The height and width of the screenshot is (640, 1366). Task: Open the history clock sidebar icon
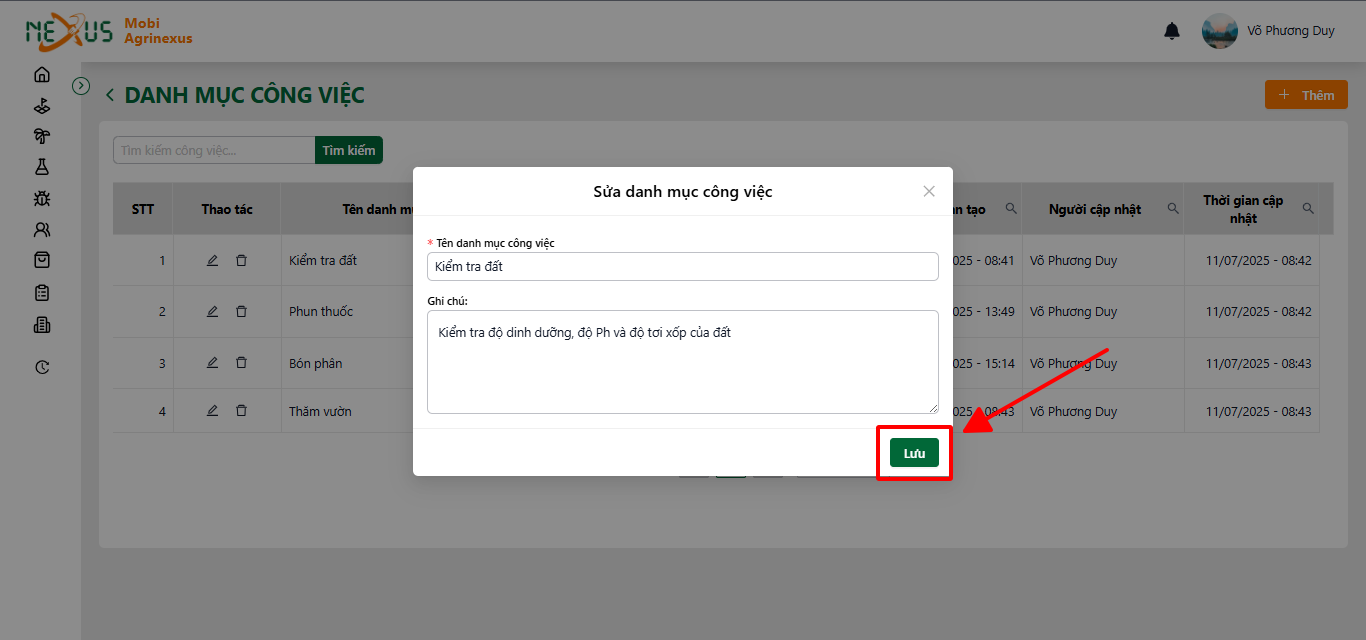click(x=41, y=367)
